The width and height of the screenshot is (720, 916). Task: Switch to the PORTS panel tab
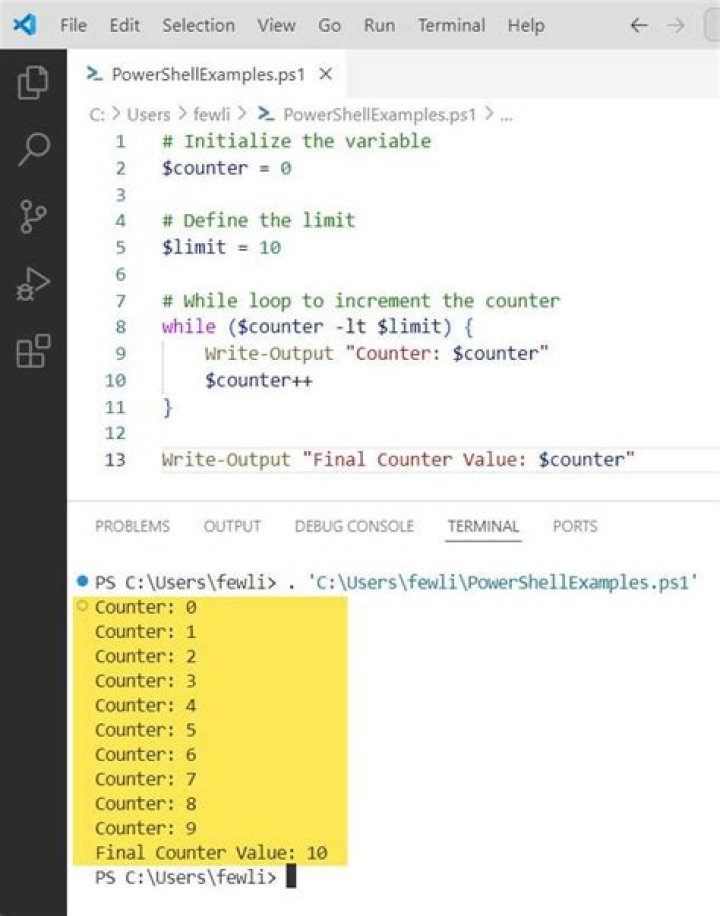(575, 526)
